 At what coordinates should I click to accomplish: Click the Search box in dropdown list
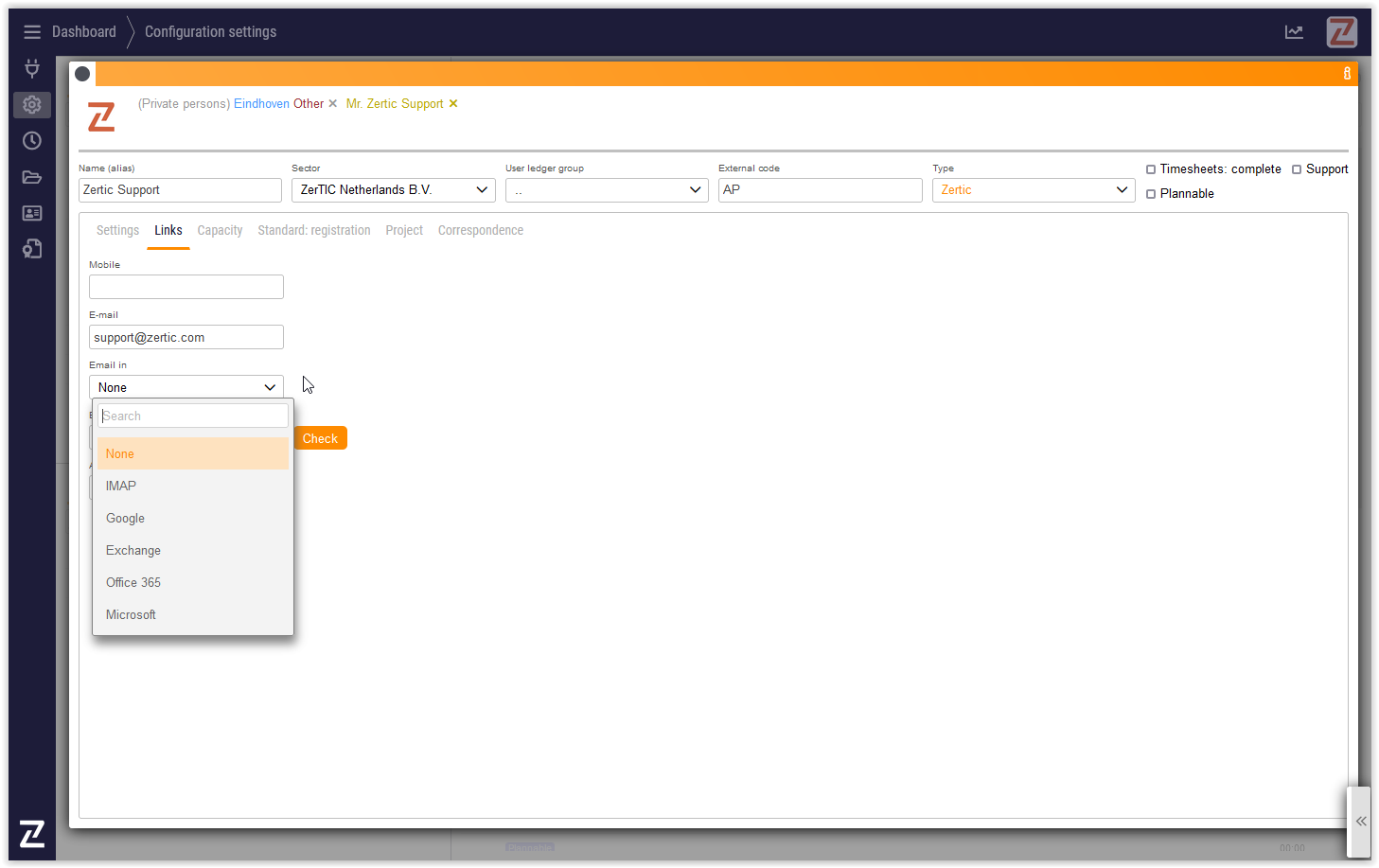193,416
